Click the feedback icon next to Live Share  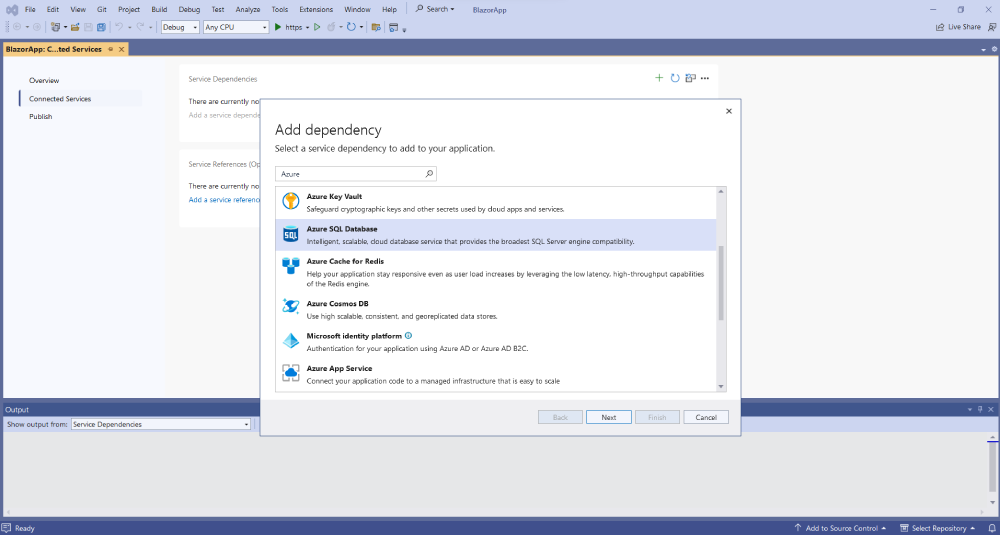tap(991, 27)
